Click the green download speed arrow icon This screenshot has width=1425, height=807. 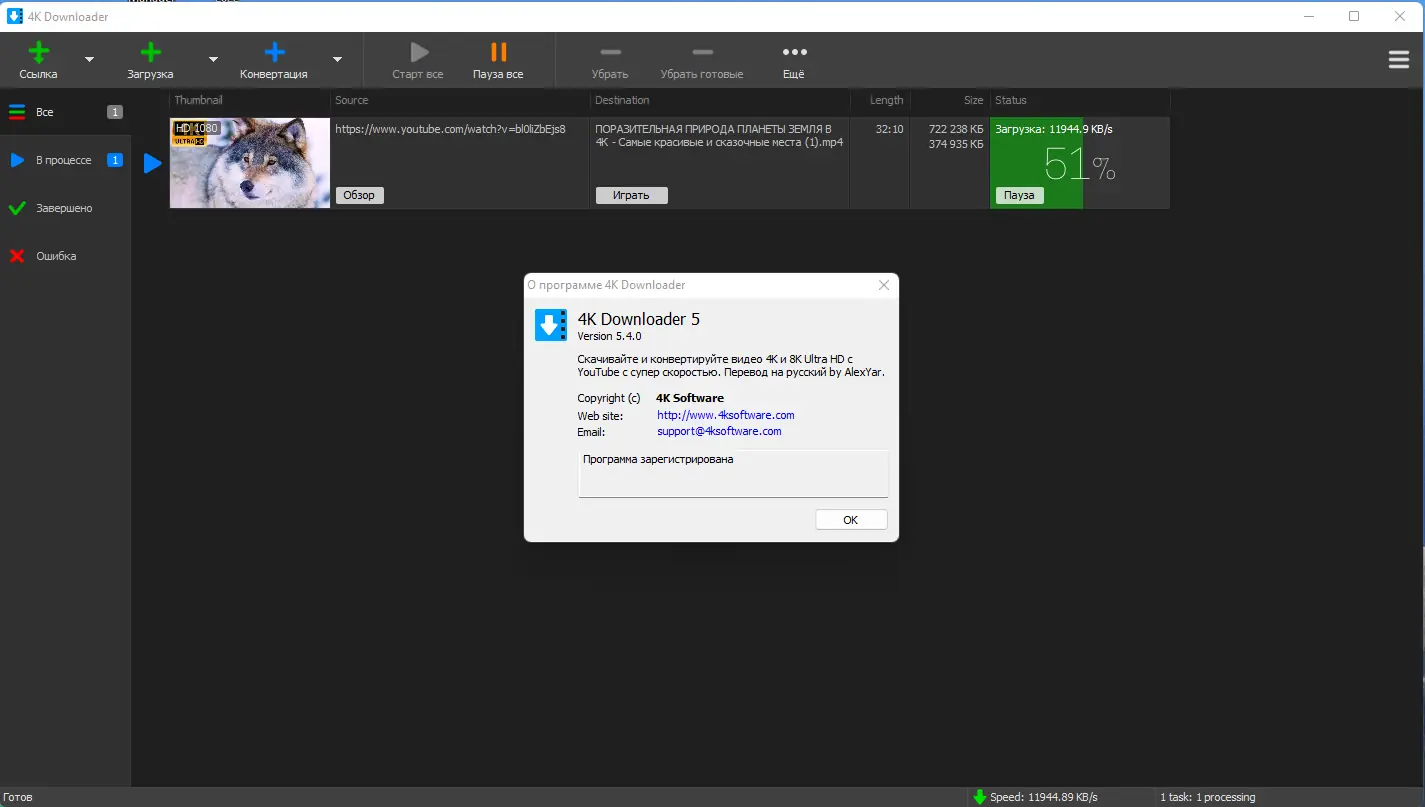tap(980, 797)
